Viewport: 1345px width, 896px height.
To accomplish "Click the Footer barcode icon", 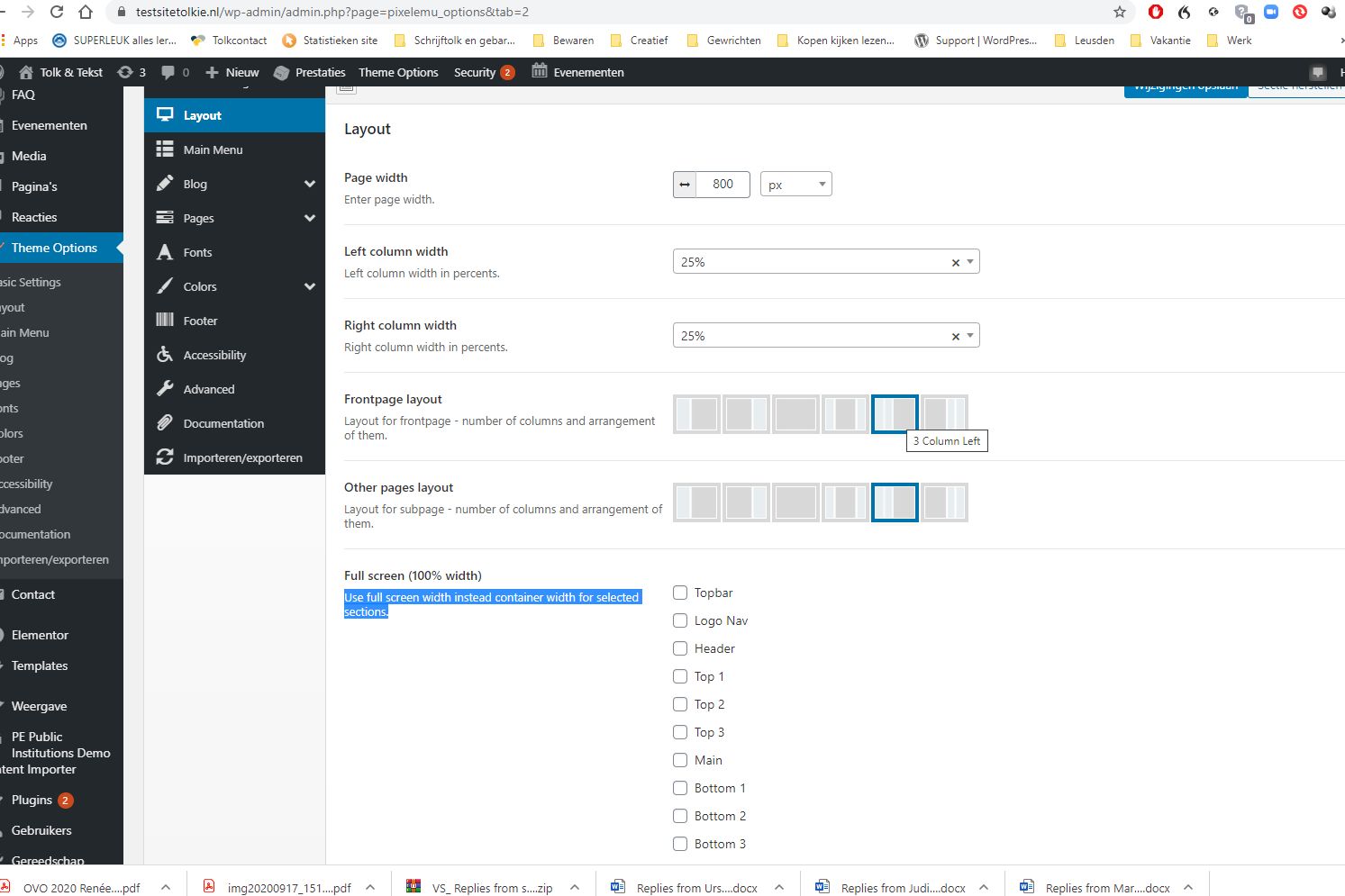I will pyautogui.click(x=165, y=321).
